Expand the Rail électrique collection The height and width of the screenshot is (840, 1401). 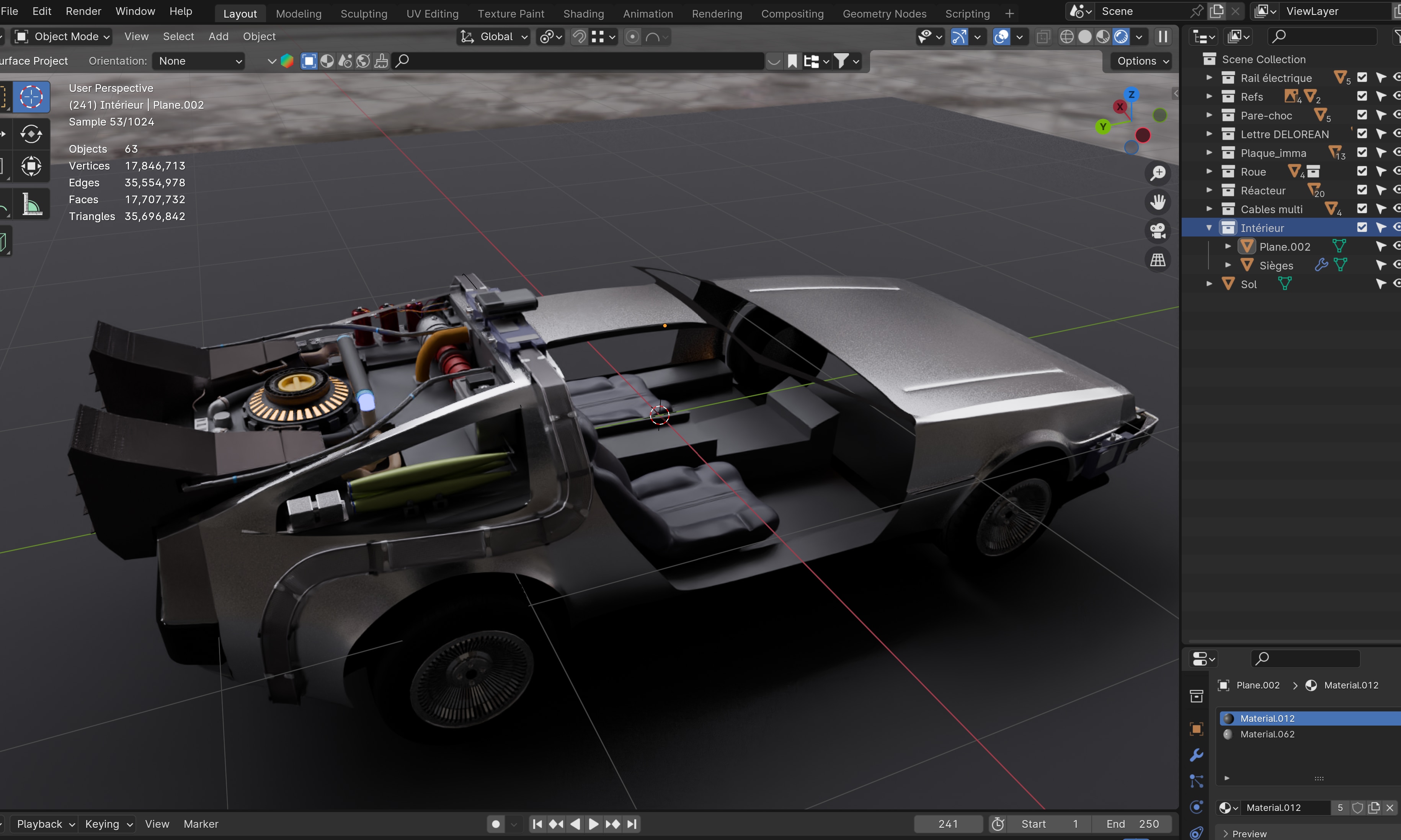click(1209, 78)
